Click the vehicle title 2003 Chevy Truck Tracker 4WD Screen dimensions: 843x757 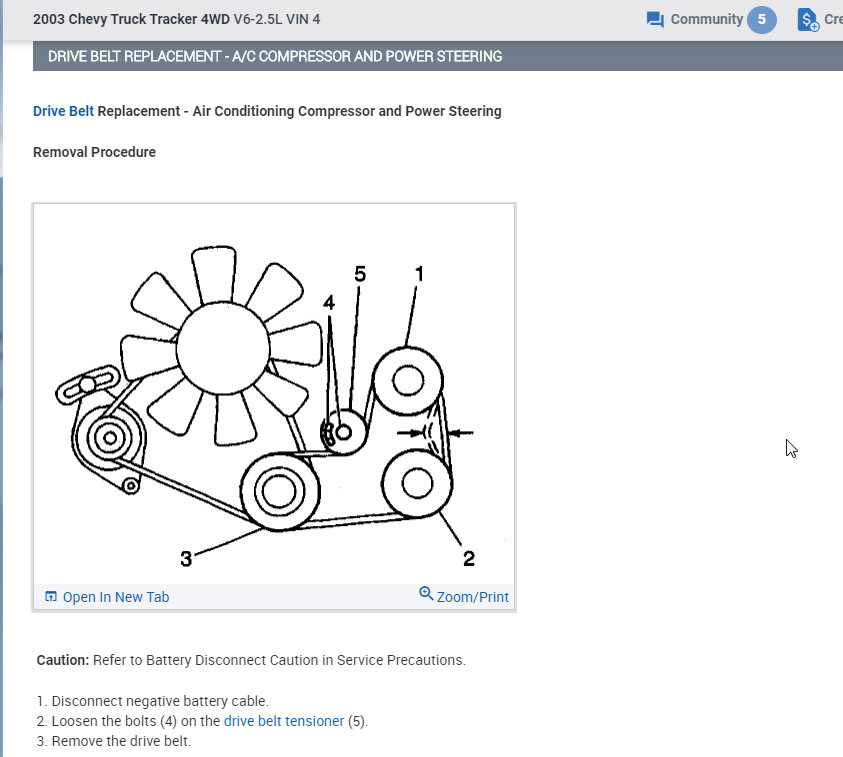131,19
